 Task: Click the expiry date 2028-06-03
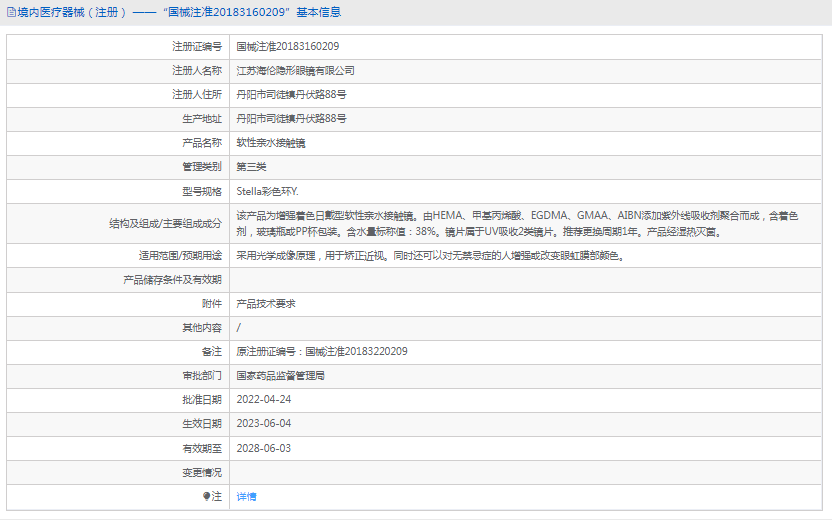click(263, 448)
